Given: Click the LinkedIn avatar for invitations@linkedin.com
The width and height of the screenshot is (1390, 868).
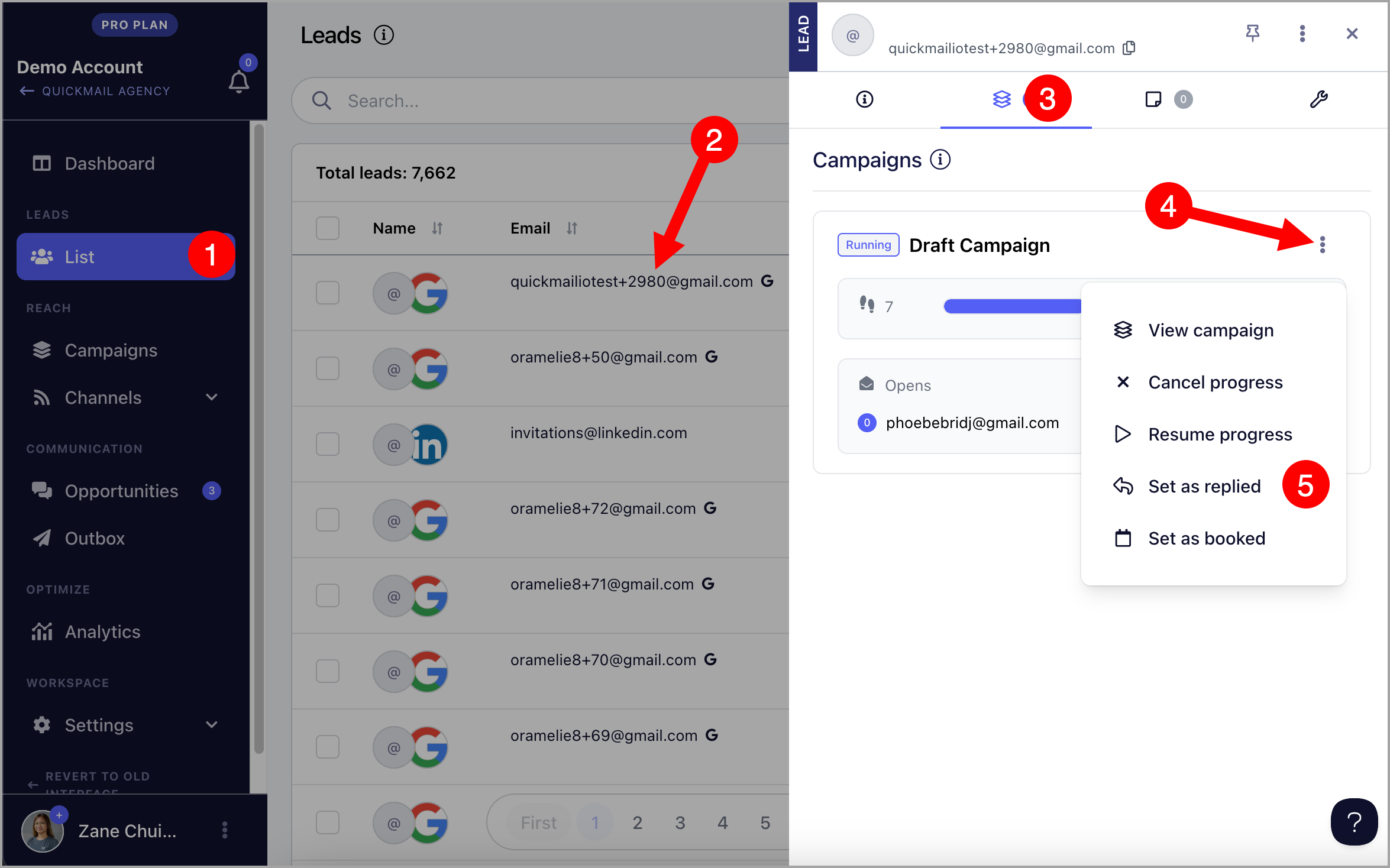Looking at the screenshot, I should (429, 445).
